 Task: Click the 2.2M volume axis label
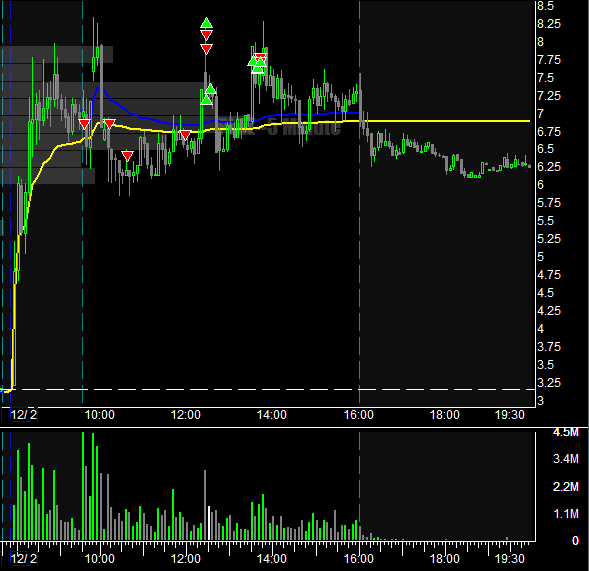pyautogui.click(x=566, y=486)
